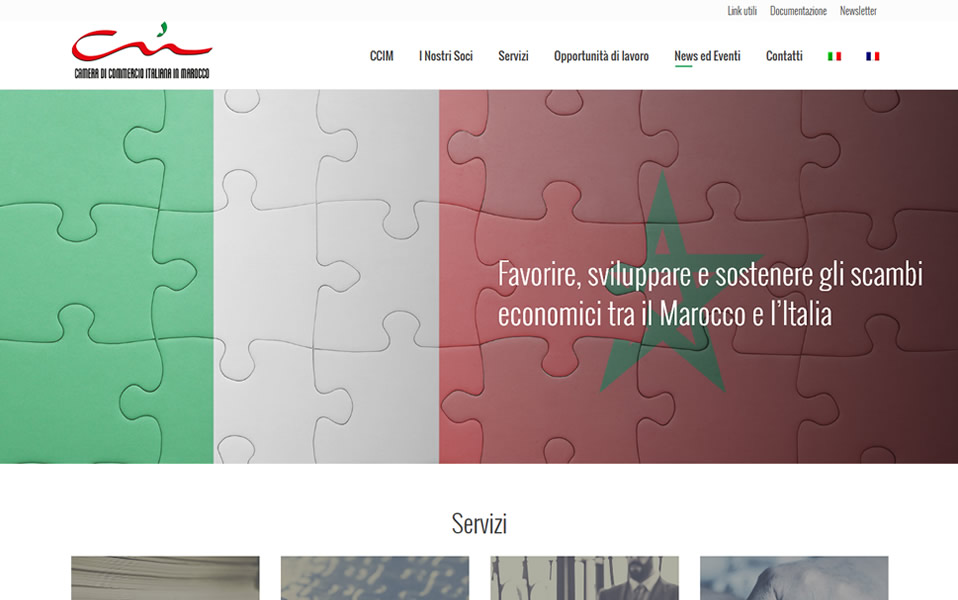Viewport: 958px width, 600px height.
Task: Open the I Nostri Soci menu
Action: point(446,56)
